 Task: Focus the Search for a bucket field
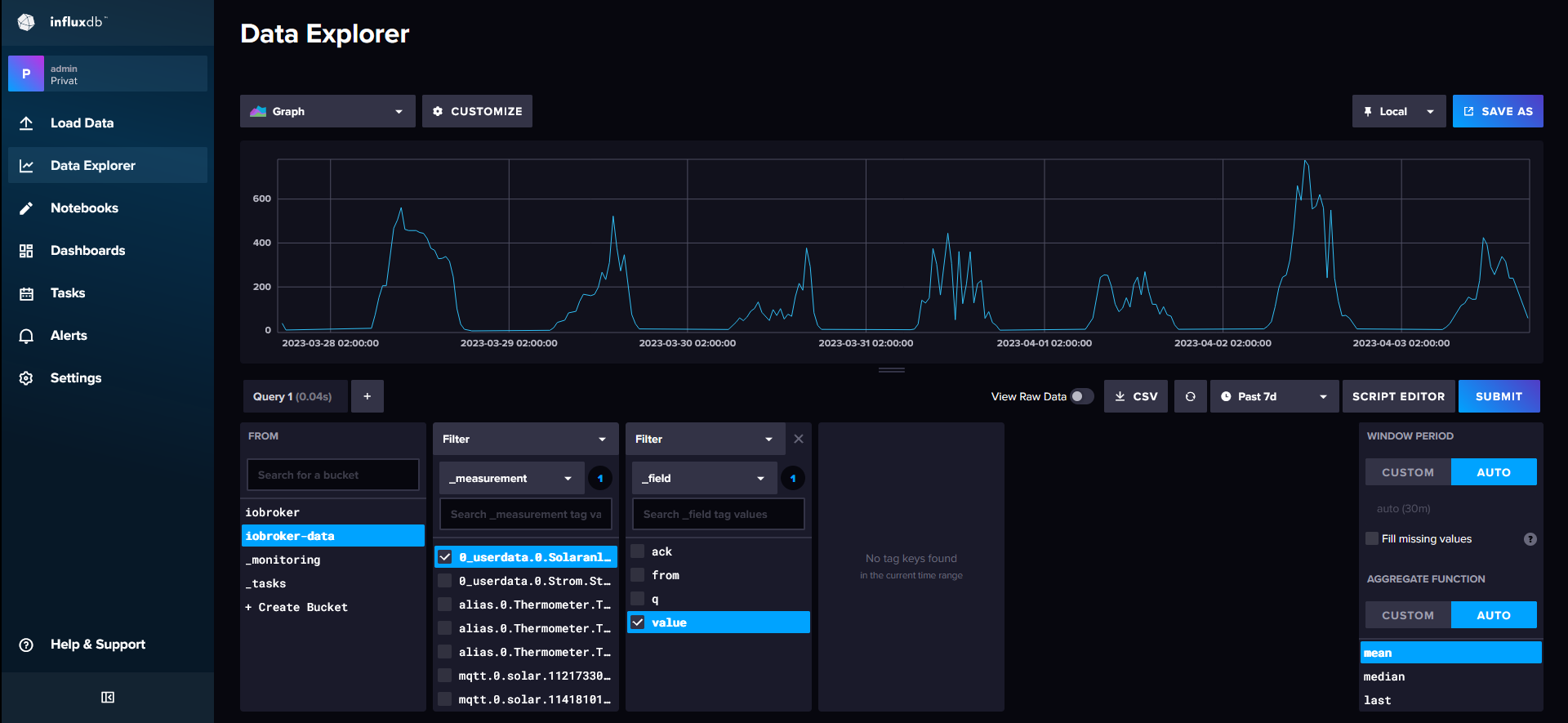(x=333, y=475)
